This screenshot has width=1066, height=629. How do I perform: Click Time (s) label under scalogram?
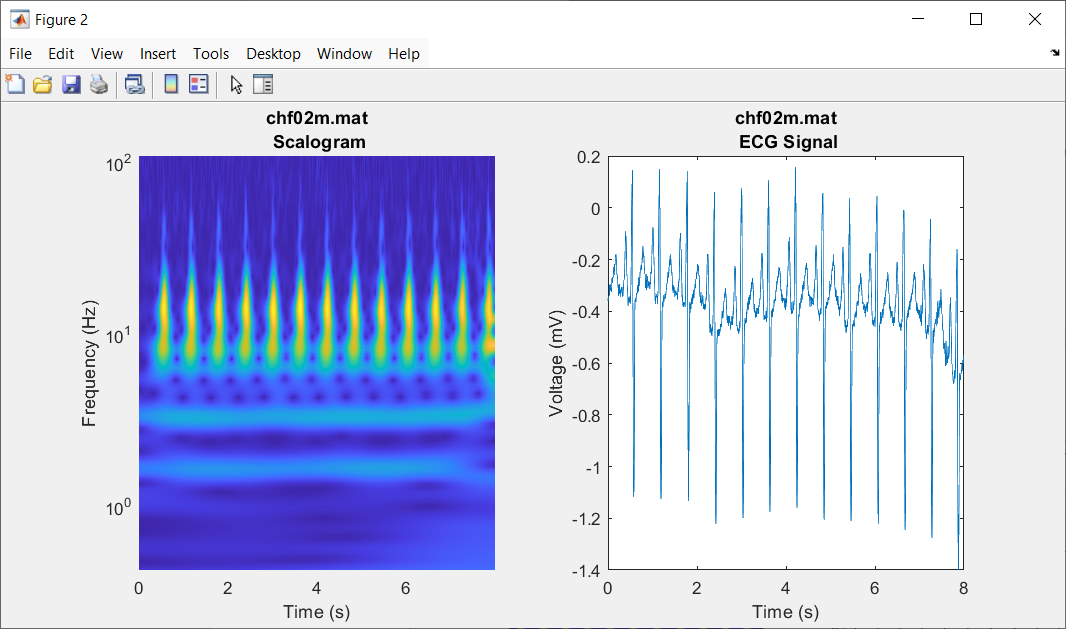pos(317,612)
